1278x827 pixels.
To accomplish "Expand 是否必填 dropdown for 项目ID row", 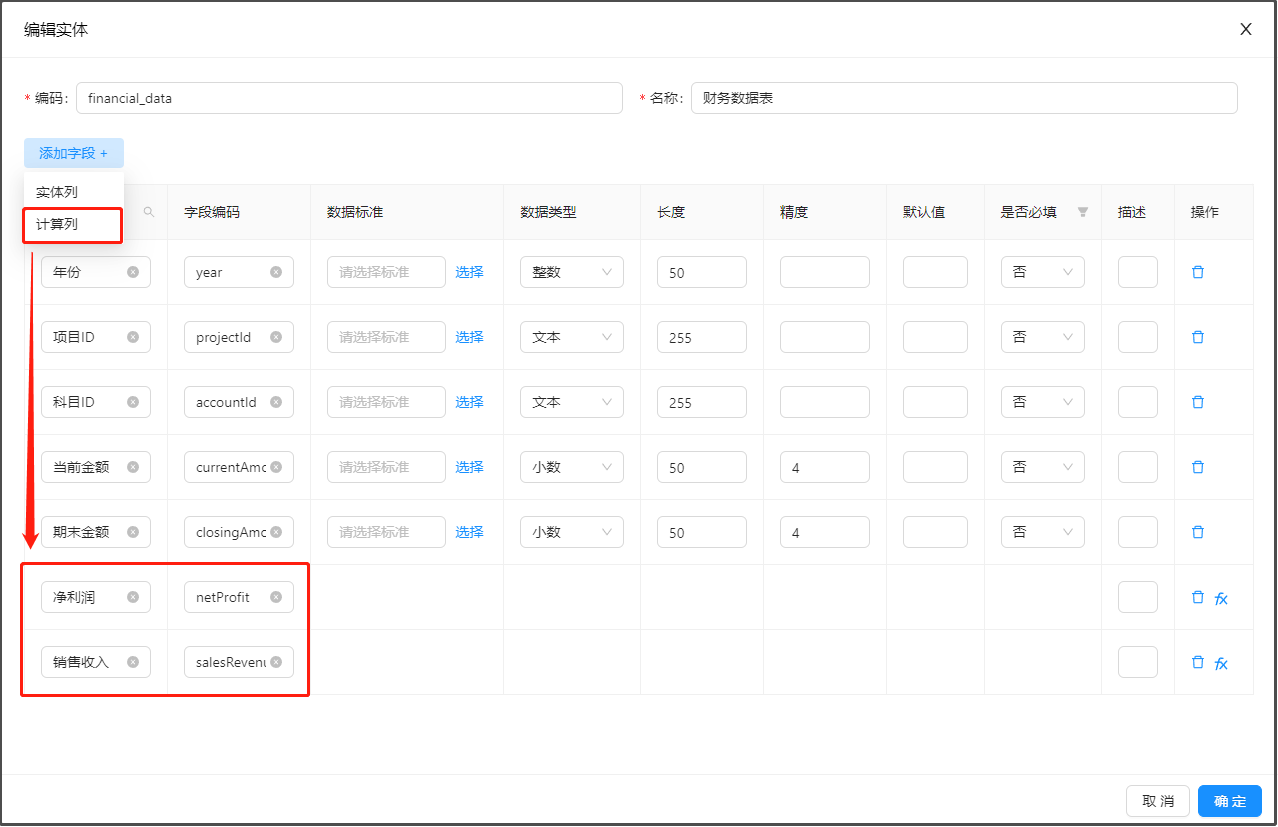I will pos(1042,337).
